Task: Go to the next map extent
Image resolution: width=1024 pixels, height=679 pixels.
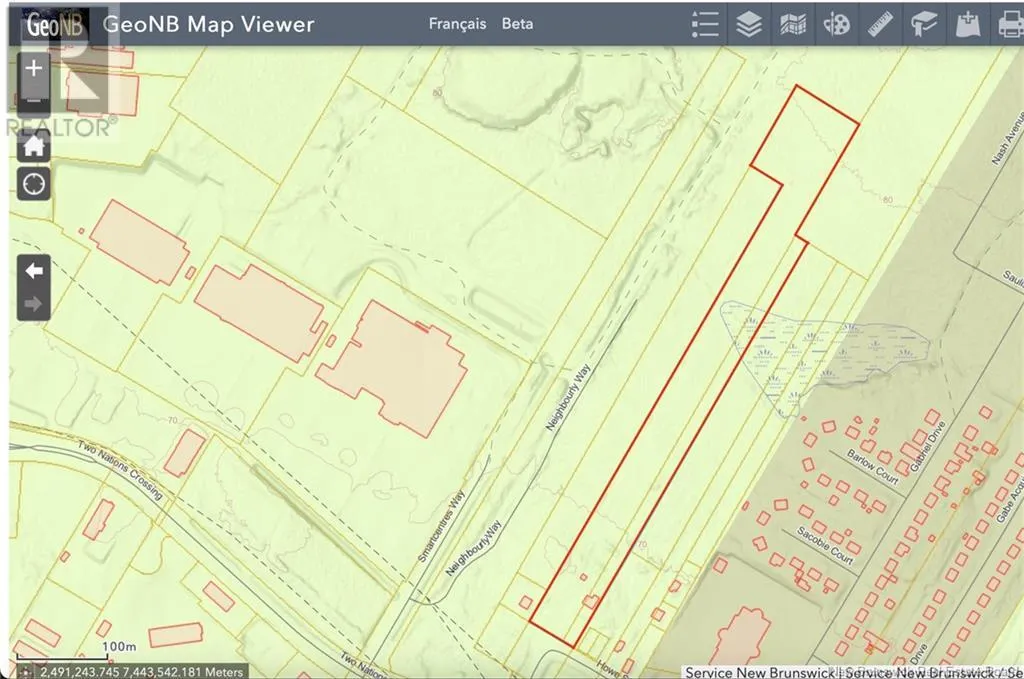Action: point(34,304)
